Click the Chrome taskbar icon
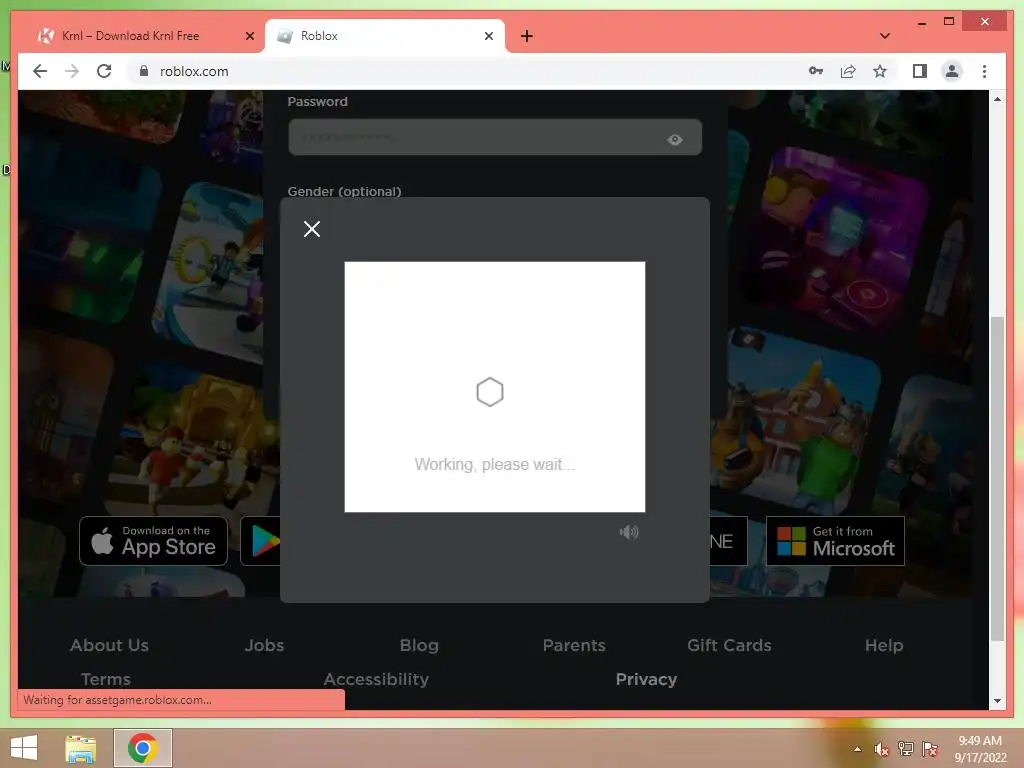The height and width of the screenshot is (768, 1024). click(142, 748)
